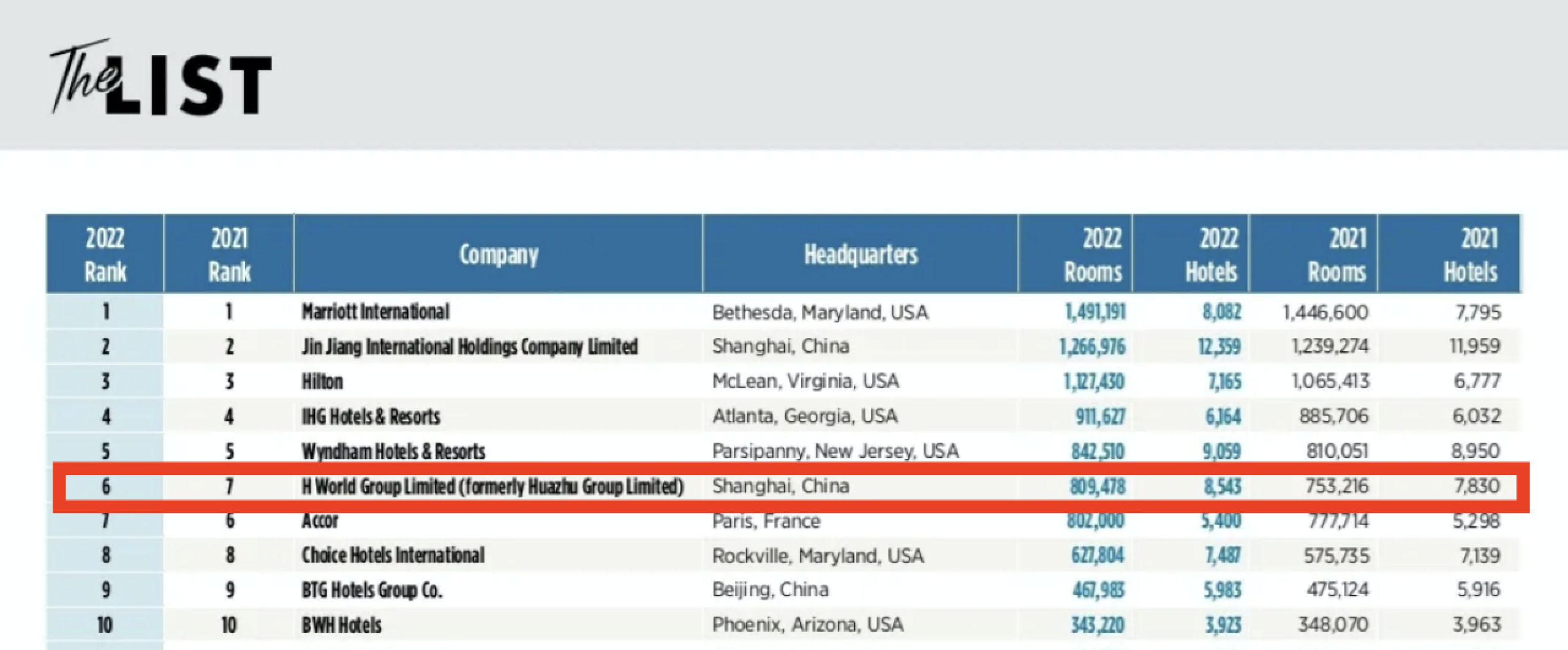Viewport: 1568px width, 650px height.
Task: Select Jin Jiang International Holdings row name
Action: tap(470, 347)
